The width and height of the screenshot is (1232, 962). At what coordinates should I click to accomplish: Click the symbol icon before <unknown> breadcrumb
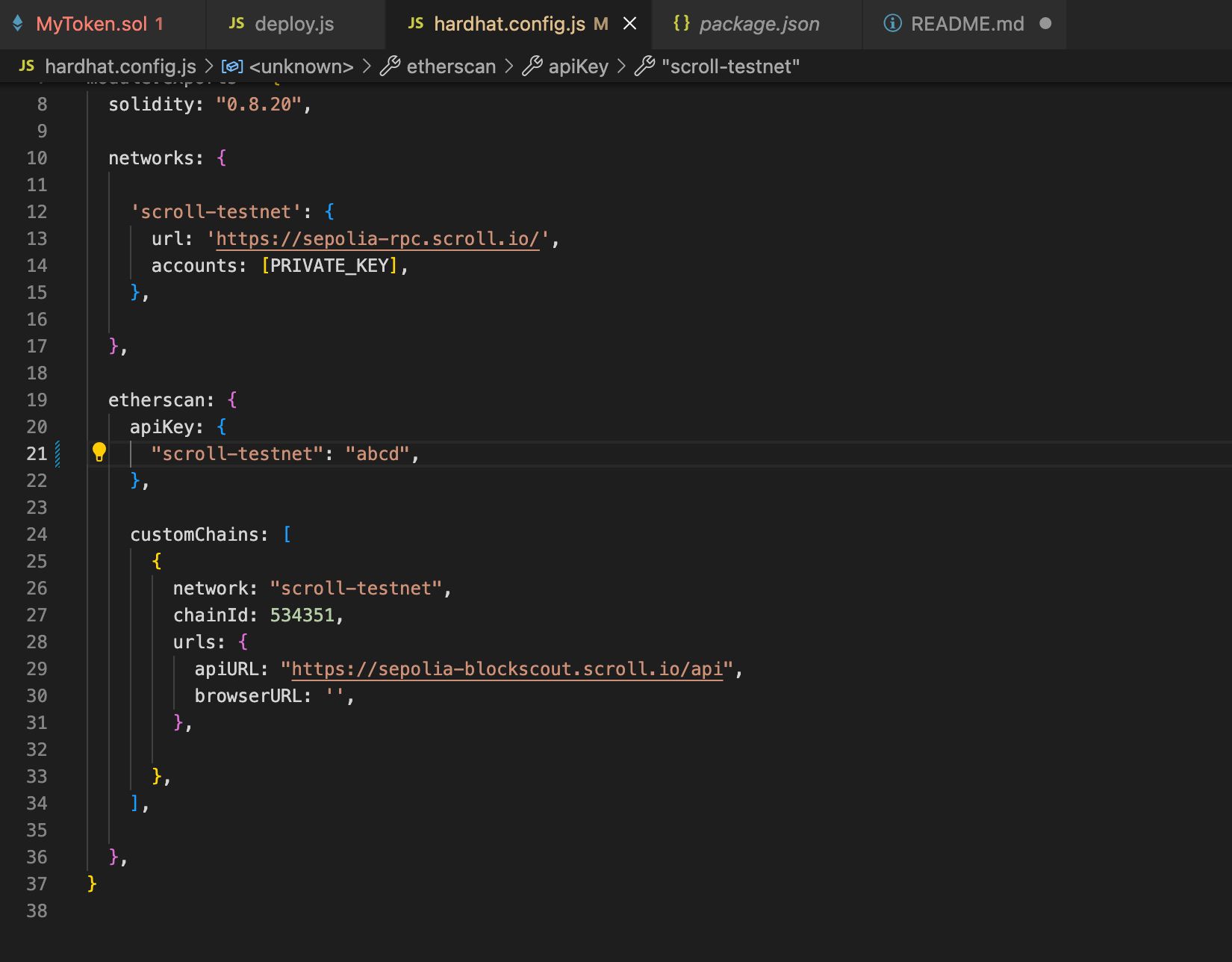(232, 66)
